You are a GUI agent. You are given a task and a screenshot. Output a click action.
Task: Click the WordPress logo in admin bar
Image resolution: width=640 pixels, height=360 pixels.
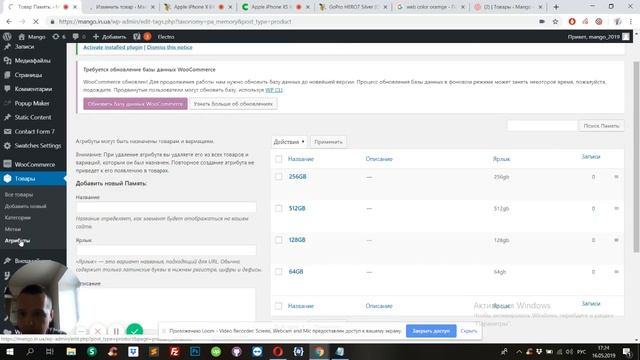click(x=7, y=36)
